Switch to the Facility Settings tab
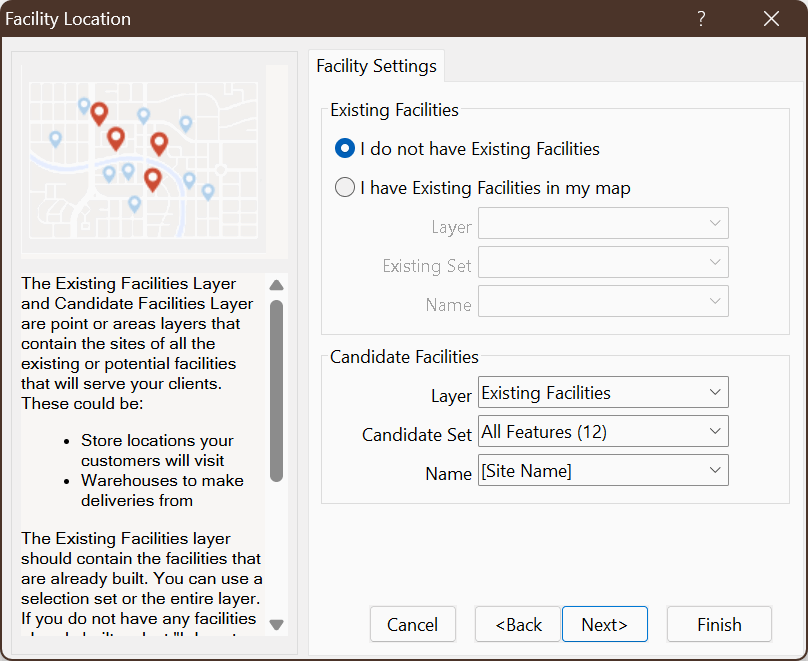The image size is (808, 661). [x=376, y=66]
